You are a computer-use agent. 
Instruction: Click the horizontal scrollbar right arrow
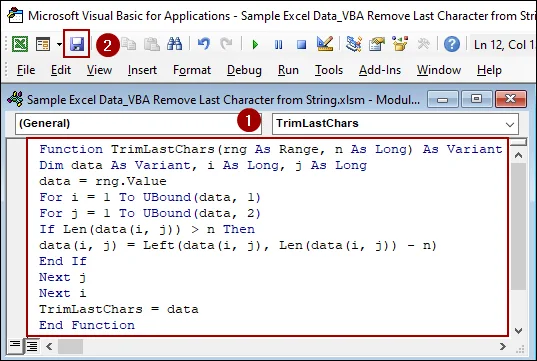502,346
